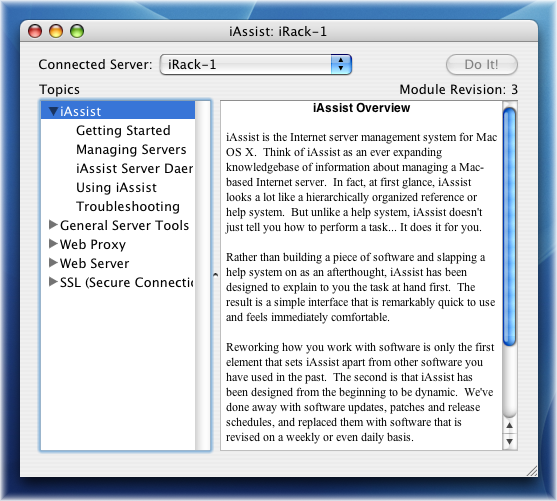This screenshot has width=557, height=501.
Task: Select the Web Server row text
Action: (94, 263)
